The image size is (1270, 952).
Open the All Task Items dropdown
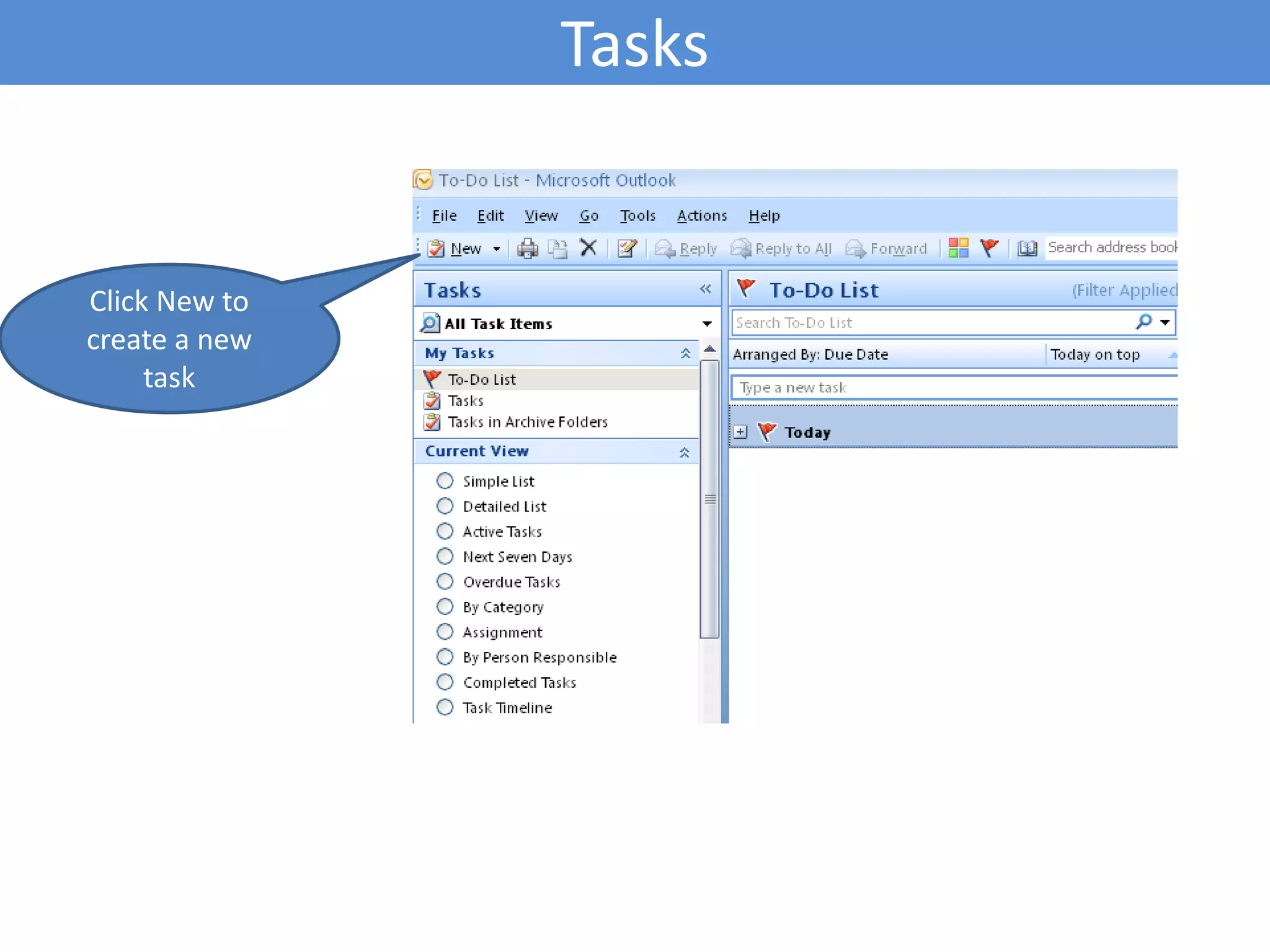(707, 324)
